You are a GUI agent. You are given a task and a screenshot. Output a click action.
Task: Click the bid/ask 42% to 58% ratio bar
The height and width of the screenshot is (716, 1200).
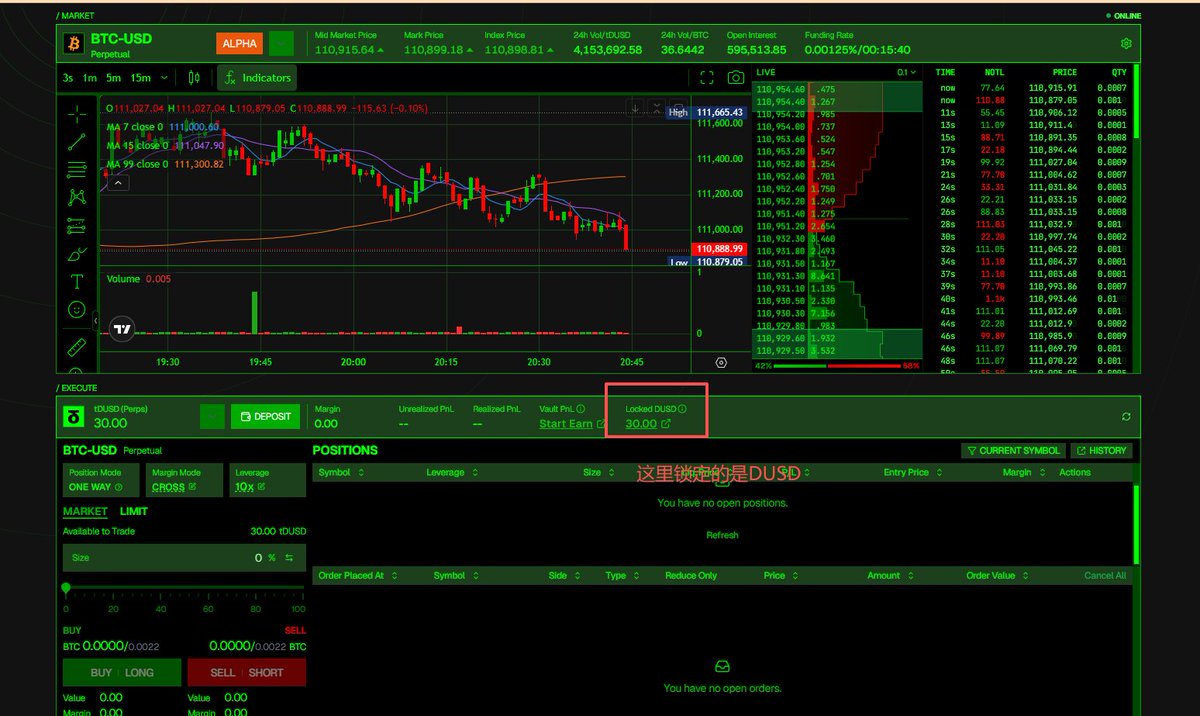[x=837, y=366]
